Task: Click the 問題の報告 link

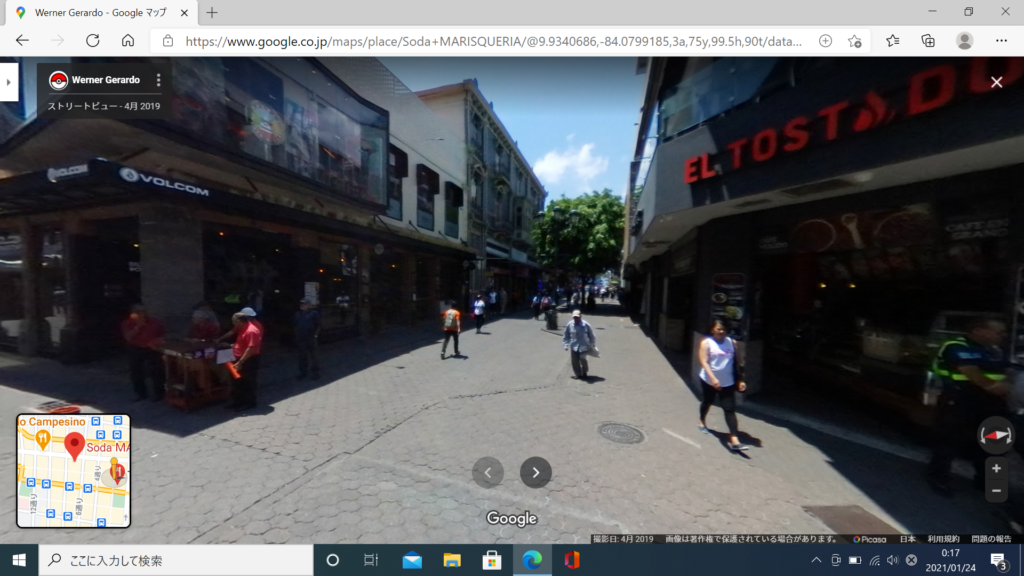Action: click(x=991, y=539)
